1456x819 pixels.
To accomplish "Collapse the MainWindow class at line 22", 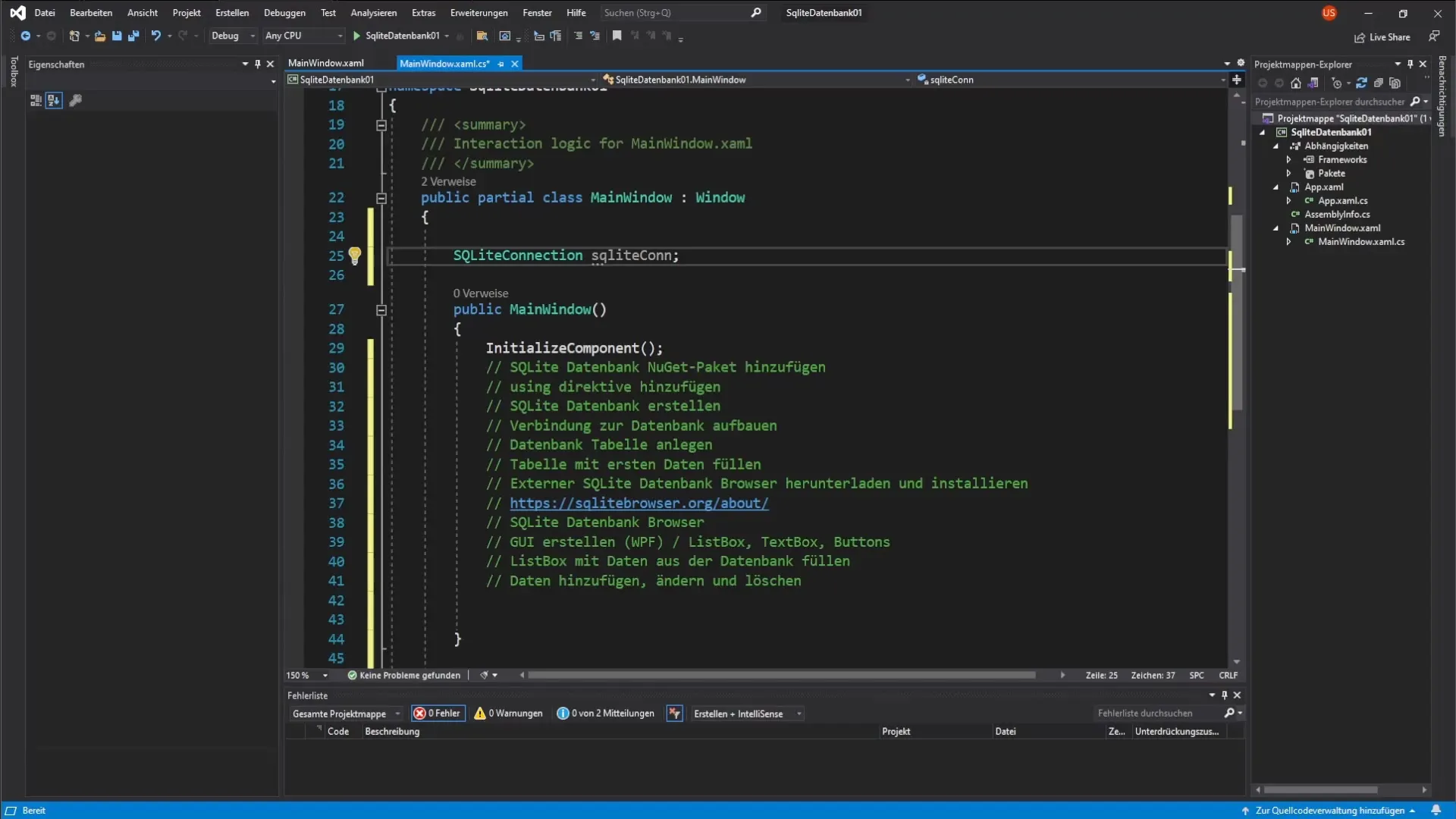I will (x=381, y=198).
